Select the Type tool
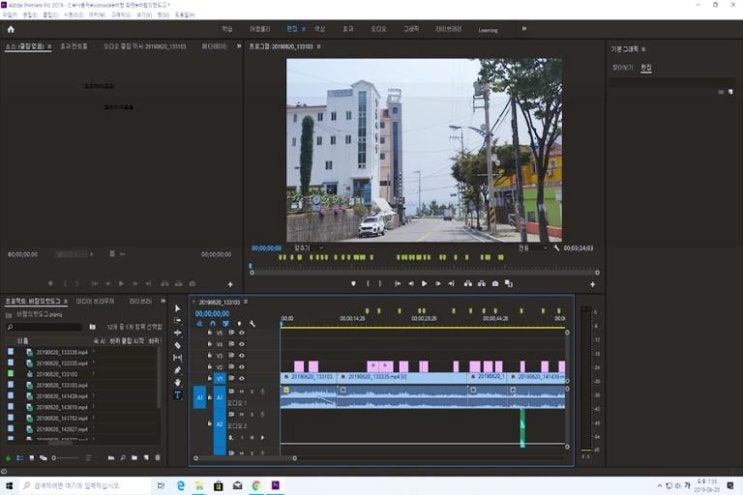 coord(178,395)
